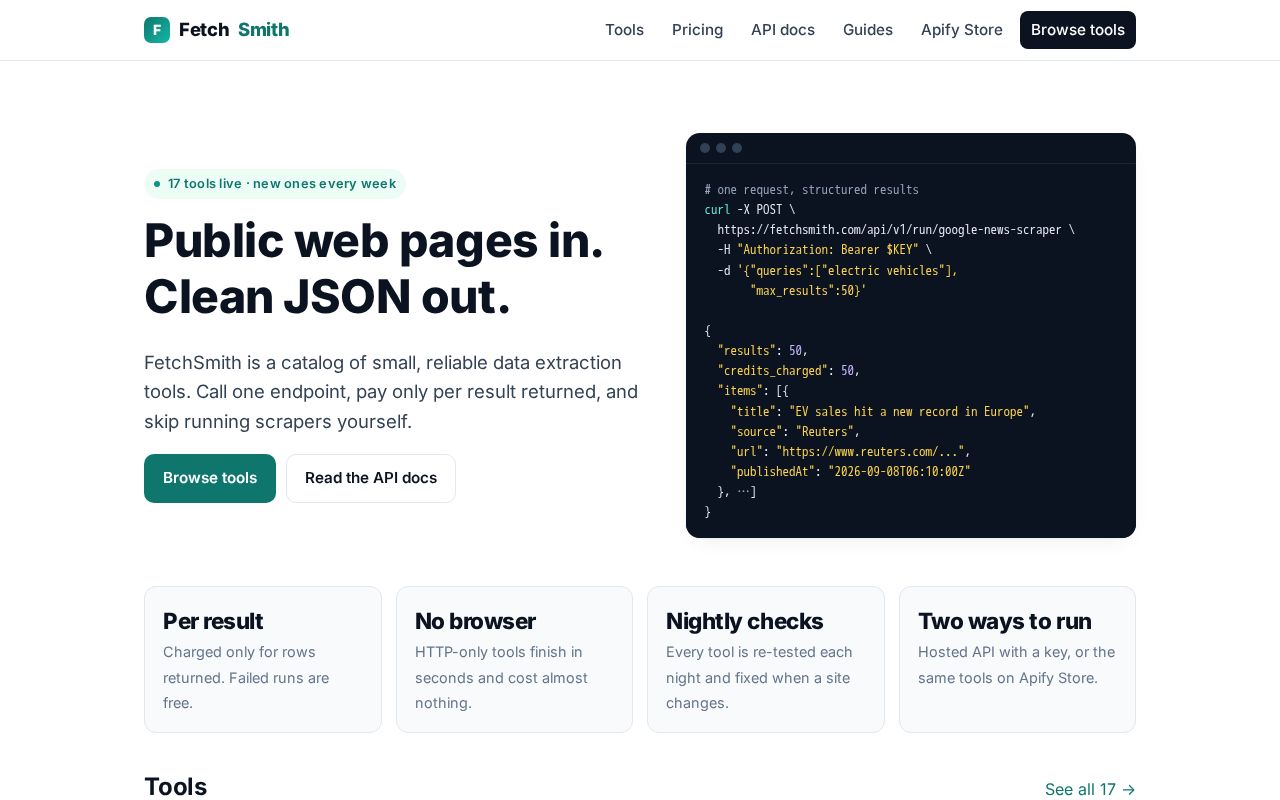Click the 'Tools' section heading above the cards' end
The width and height of the screenshot is (1280, 800).
(x=175, y=787)
